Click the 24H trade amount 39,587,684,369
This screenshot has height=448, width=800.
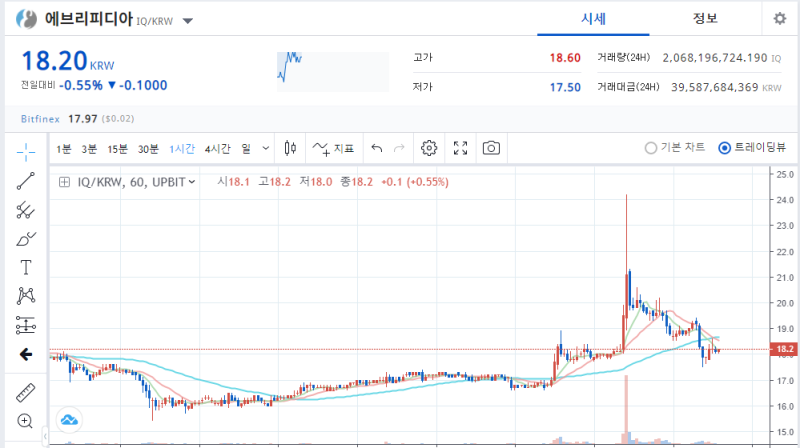tap(714, 87)
